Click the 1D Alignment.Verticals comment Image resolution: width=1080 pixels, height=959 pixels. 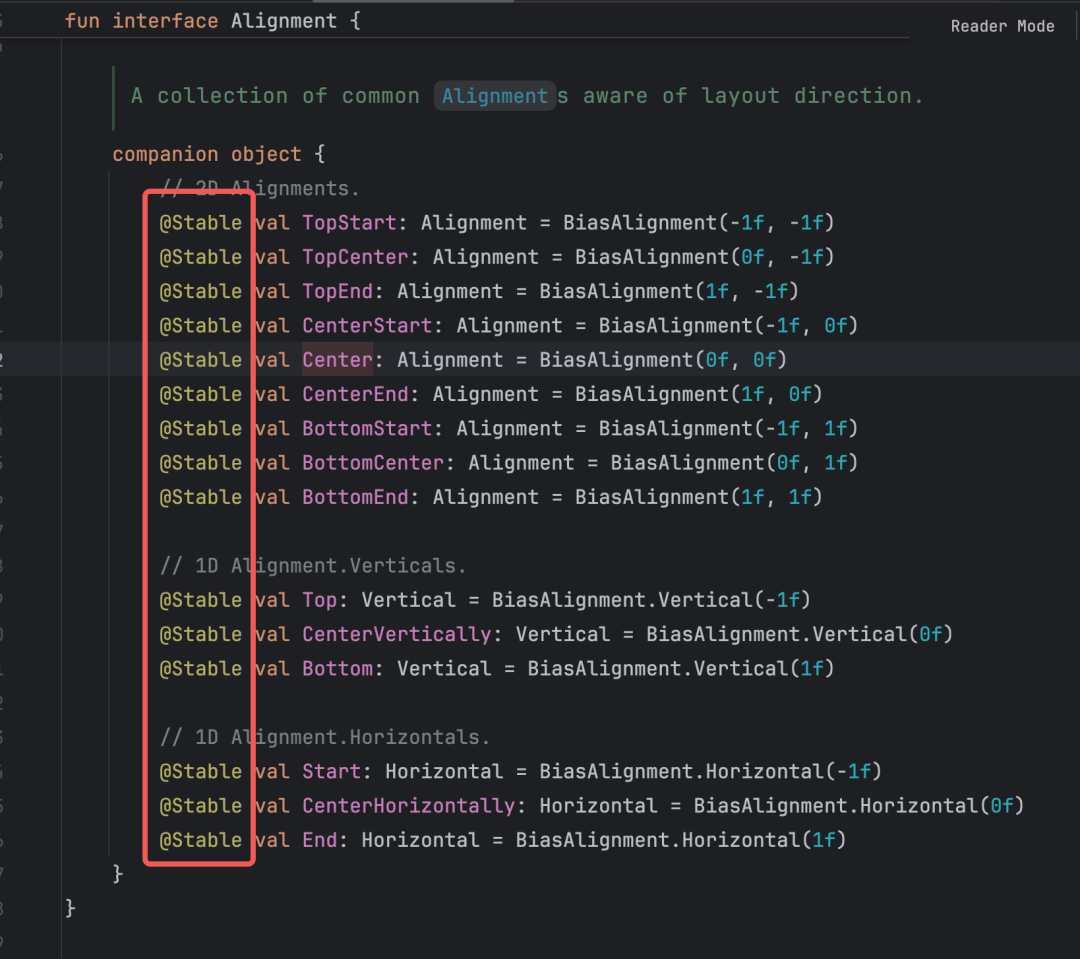[313, 566]
